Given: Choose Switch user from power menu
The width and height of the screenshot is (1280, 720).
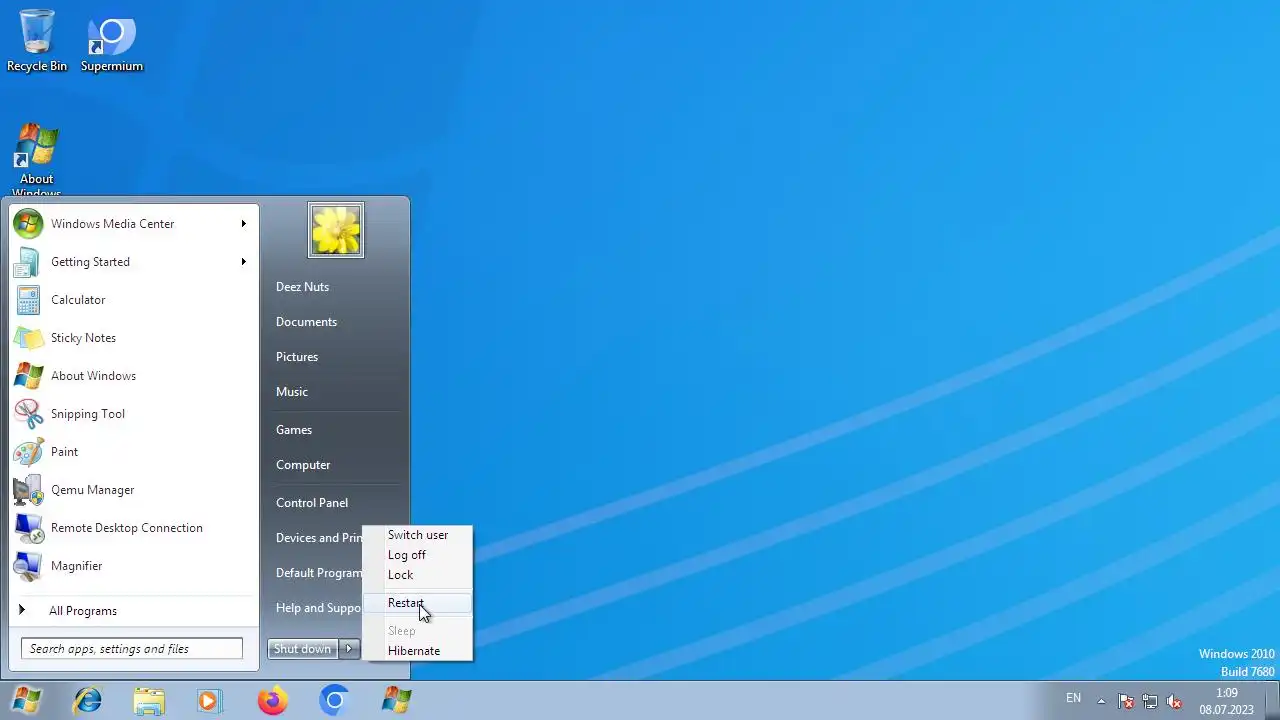Looking at the screenshot, I should (x=417, y=535).
